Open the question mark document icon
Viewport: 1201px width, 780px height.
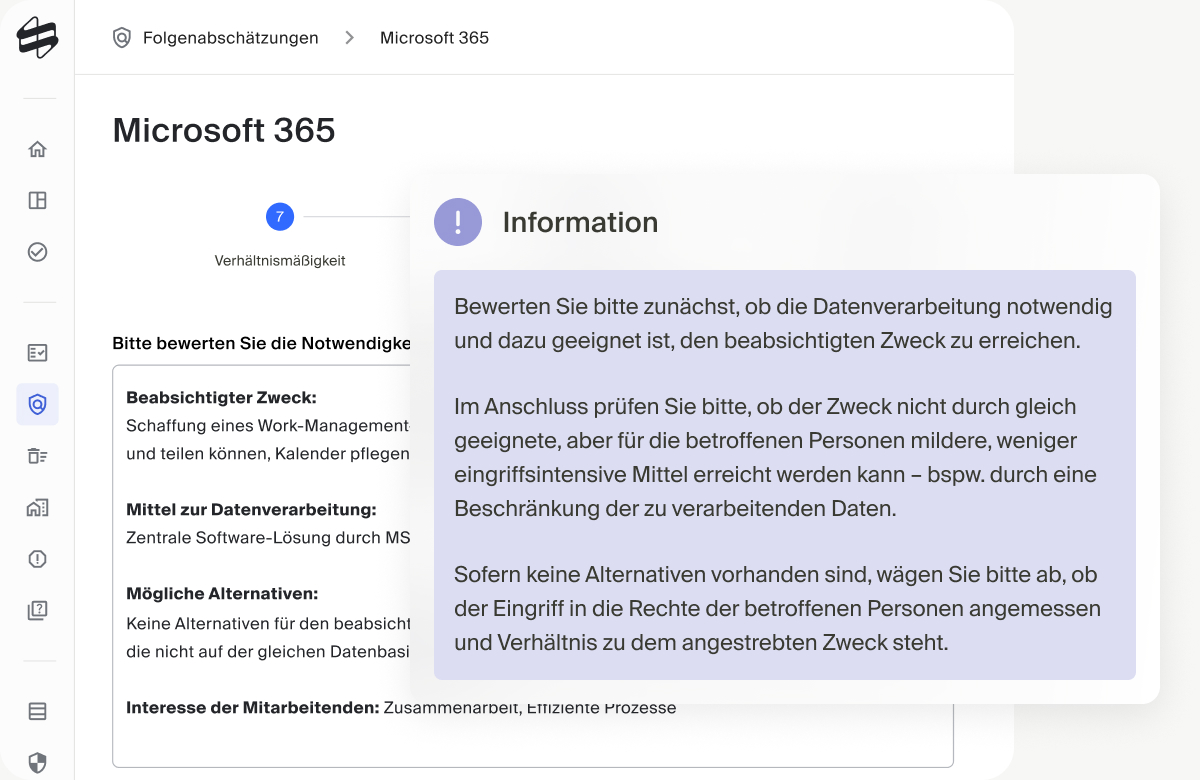37,610
